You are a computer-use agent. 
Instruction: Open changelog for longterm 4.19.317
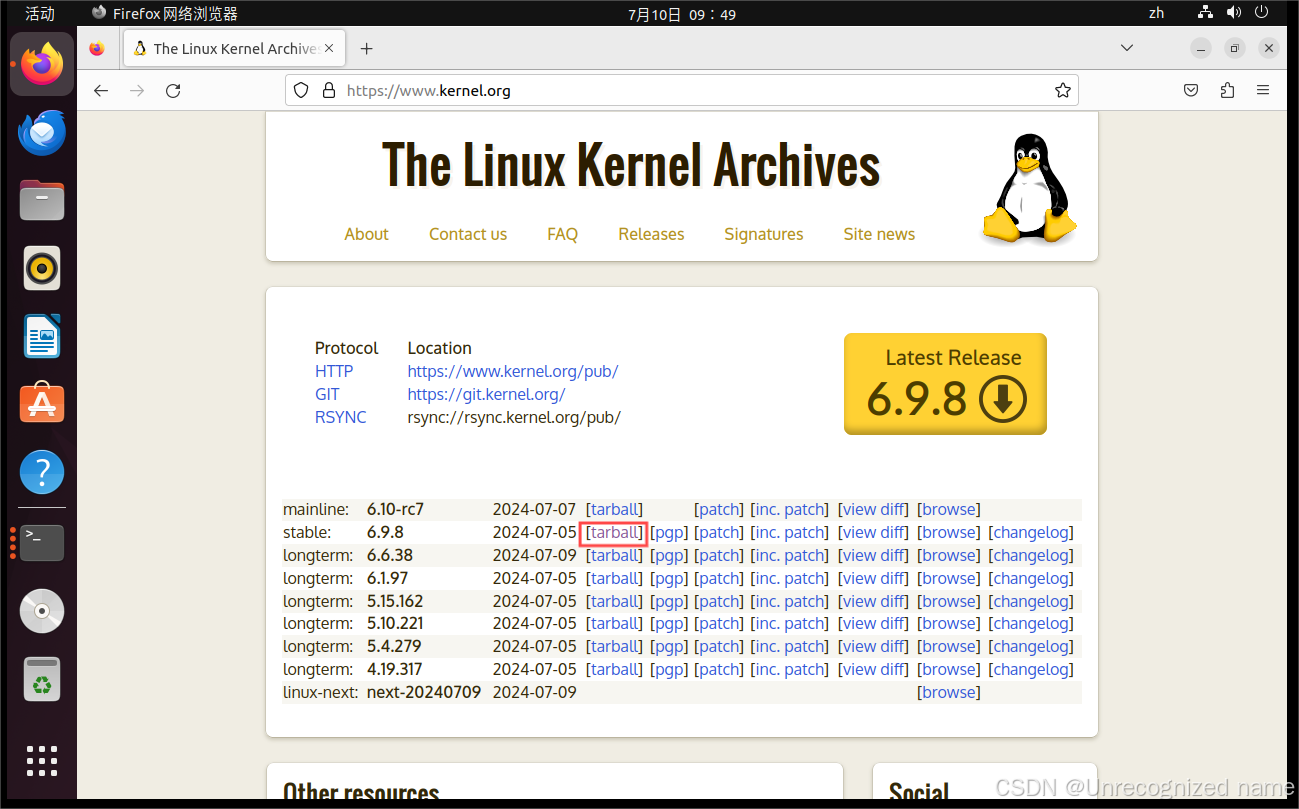pyautogui.click(x=1031, y=670)
